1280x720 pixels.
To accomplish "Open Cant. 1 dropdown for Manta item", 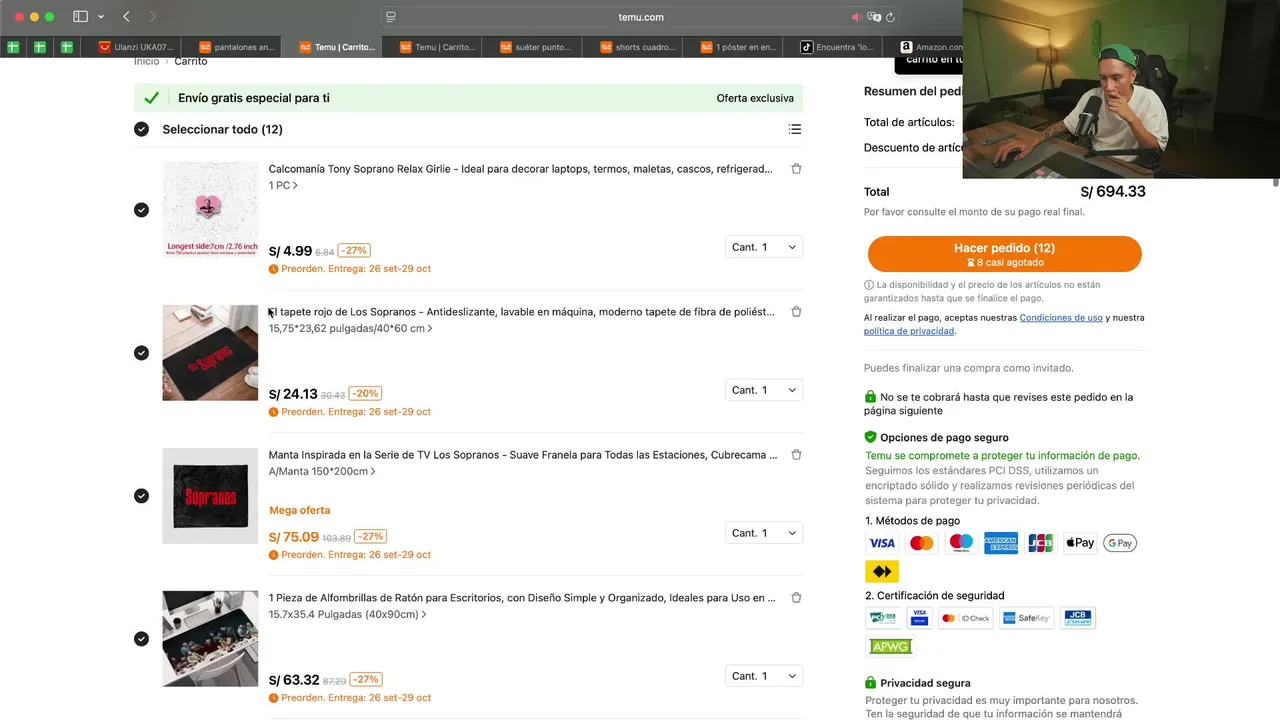I will coord(764,533).
